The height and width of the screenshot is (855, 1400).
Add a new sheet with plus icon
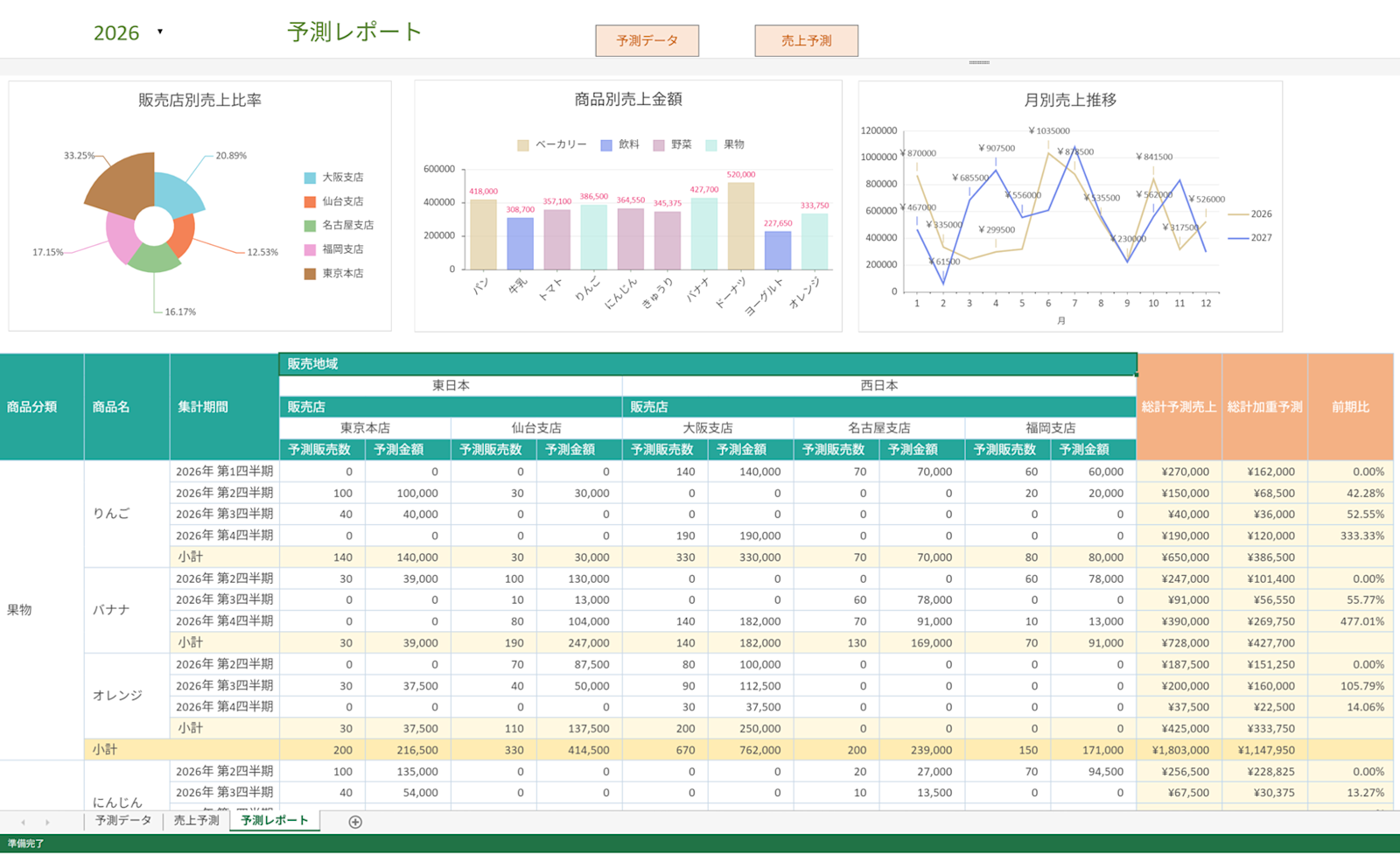click(355, 822)
